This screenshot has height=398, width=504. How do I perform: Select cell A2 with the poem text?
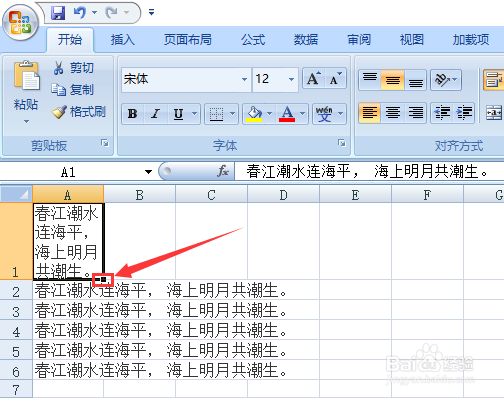pos(68,290)
